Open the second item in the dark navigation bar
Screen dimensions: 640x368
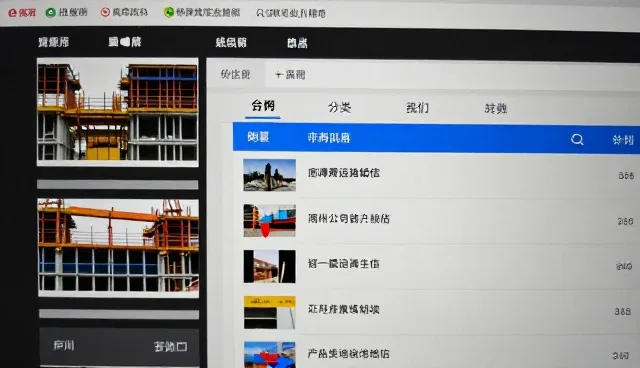point(125,42)
